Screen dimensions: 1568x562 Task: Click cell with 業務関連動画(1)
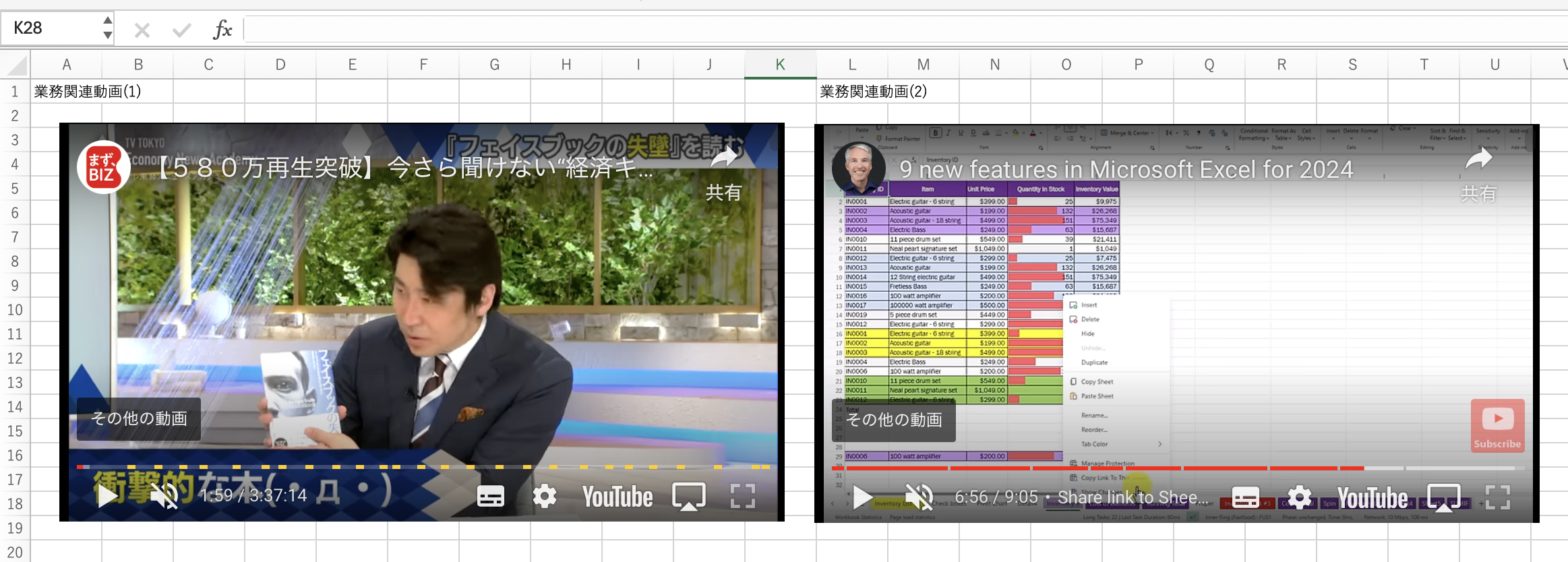88,92
